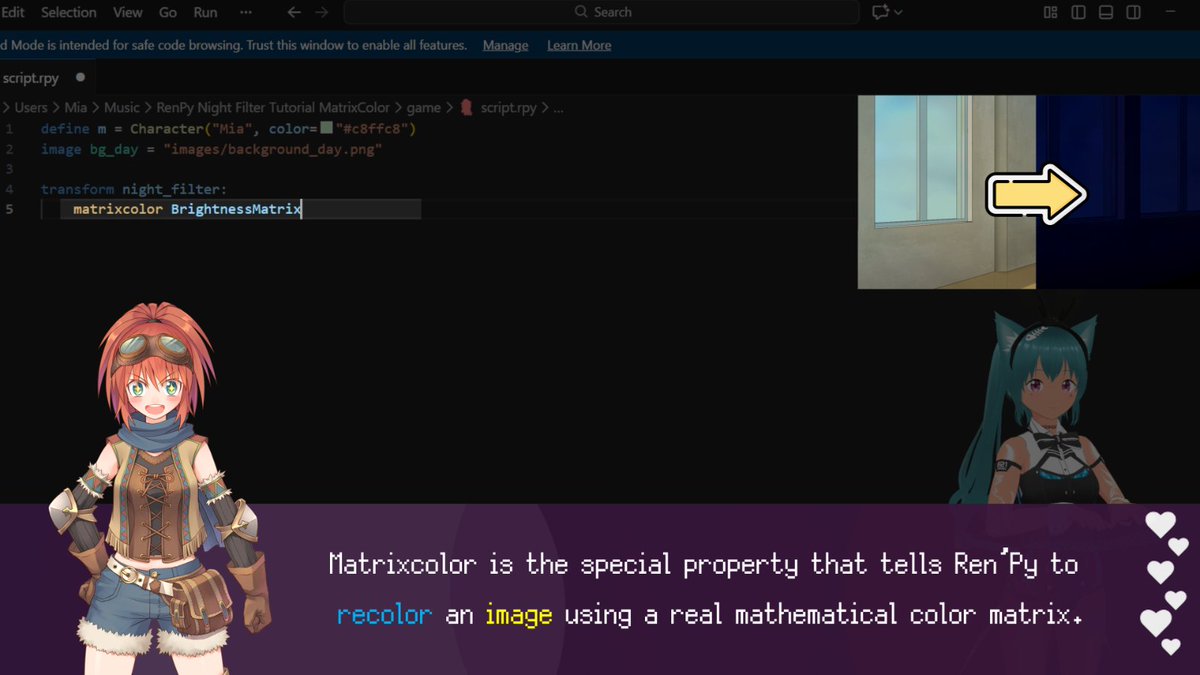The height and width of the screenshot is (675, 1200).
Task: Minimize the VS Code window
Action: point(1172,12)
